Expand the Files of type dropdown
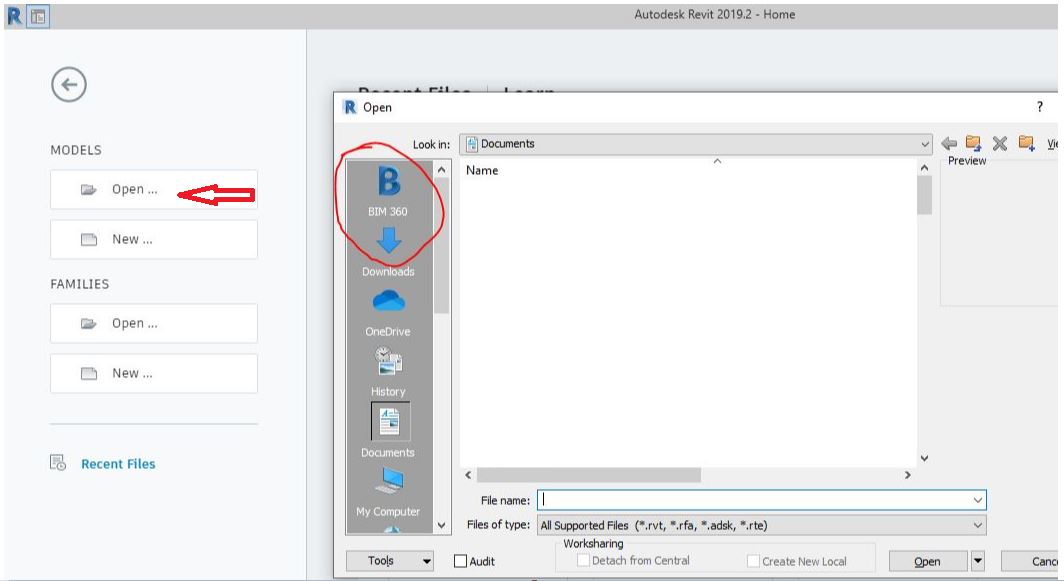The image size is (1064, 581). click(x=977, y=523)
